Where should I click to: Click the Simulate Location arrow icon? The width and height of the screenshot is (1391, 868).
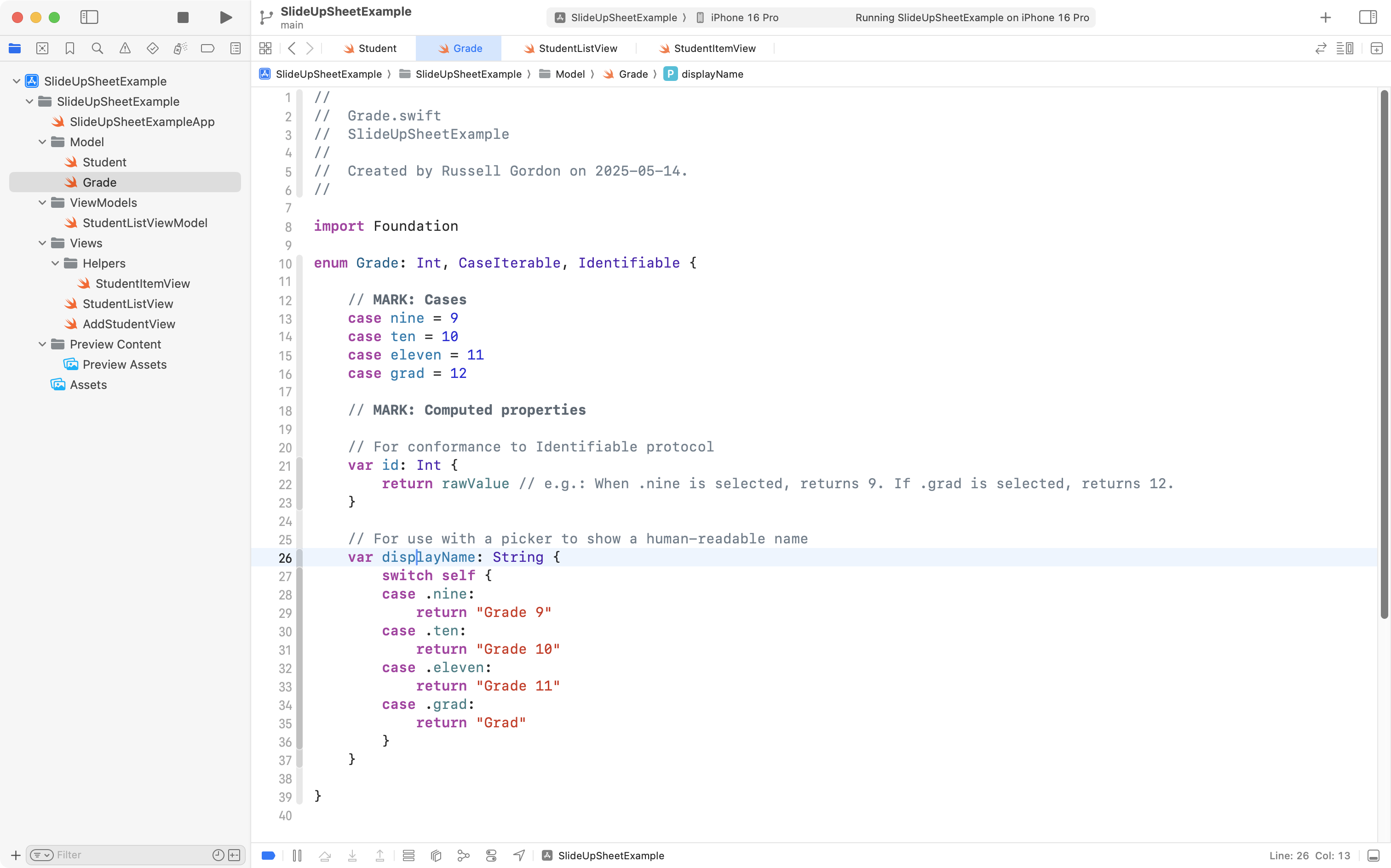[x=518, y=856]
